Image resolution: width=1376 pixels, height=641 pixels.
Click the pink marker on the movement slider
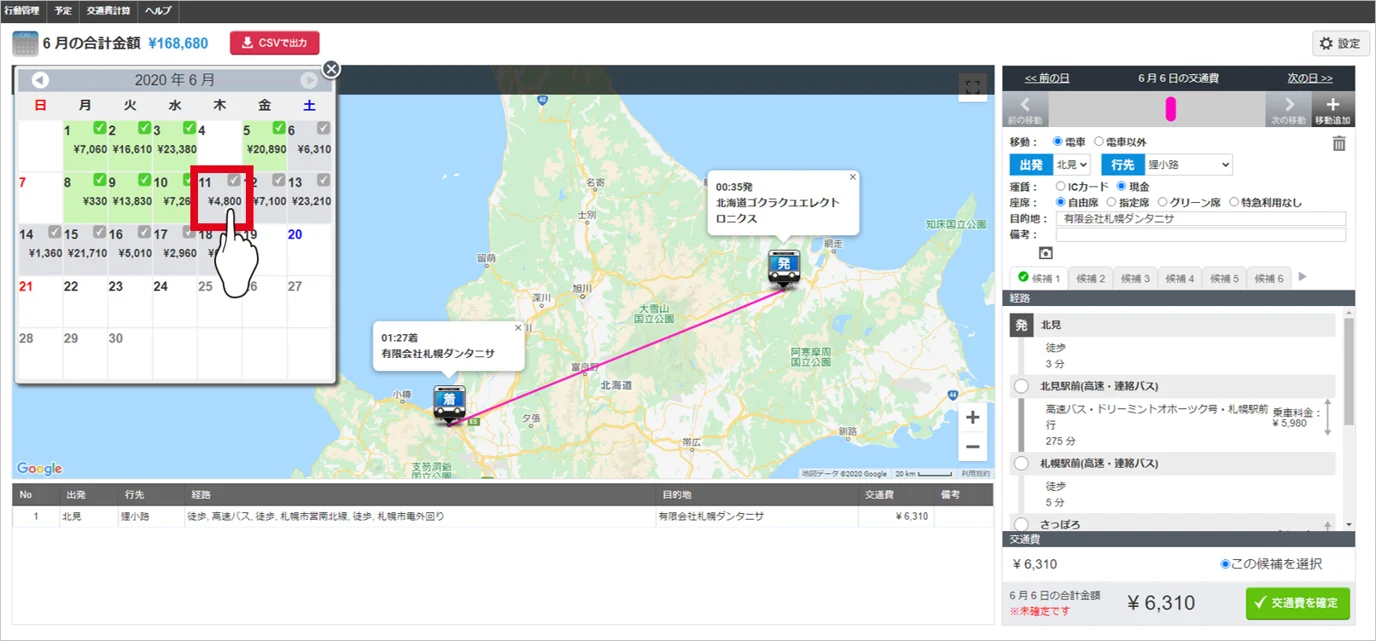[x=1171, y=109]
